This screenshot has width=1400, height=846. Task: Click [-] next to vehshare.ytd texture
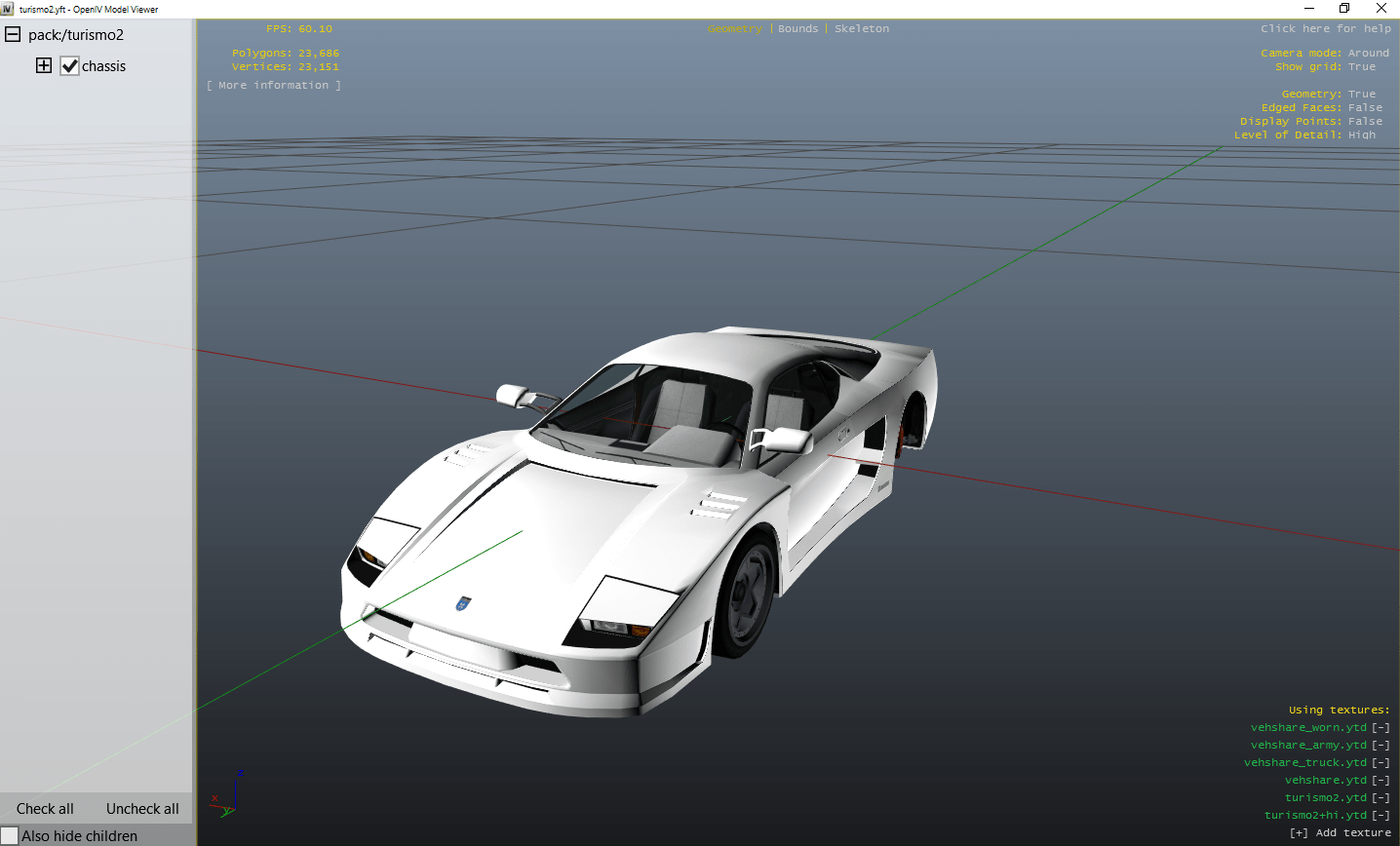(x=1381, y=781)
